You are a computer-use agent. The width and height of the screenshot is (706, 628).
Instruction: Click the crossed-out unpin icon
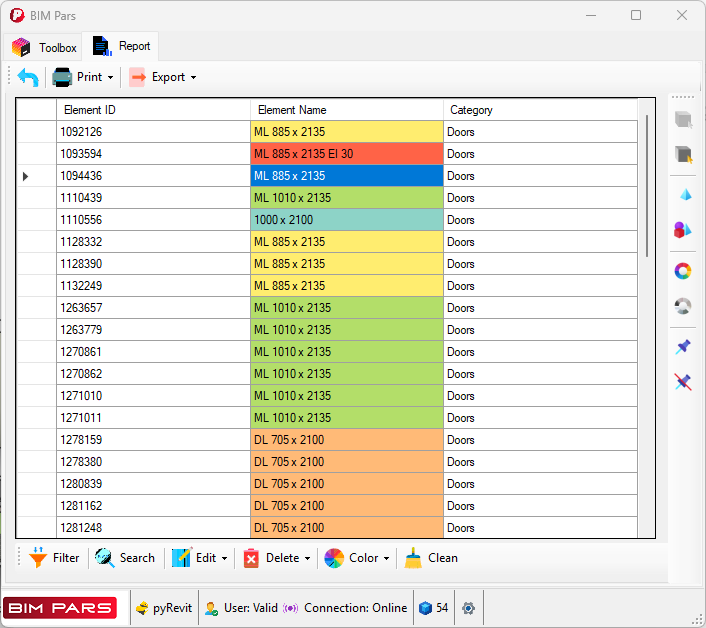coord(684,382)
